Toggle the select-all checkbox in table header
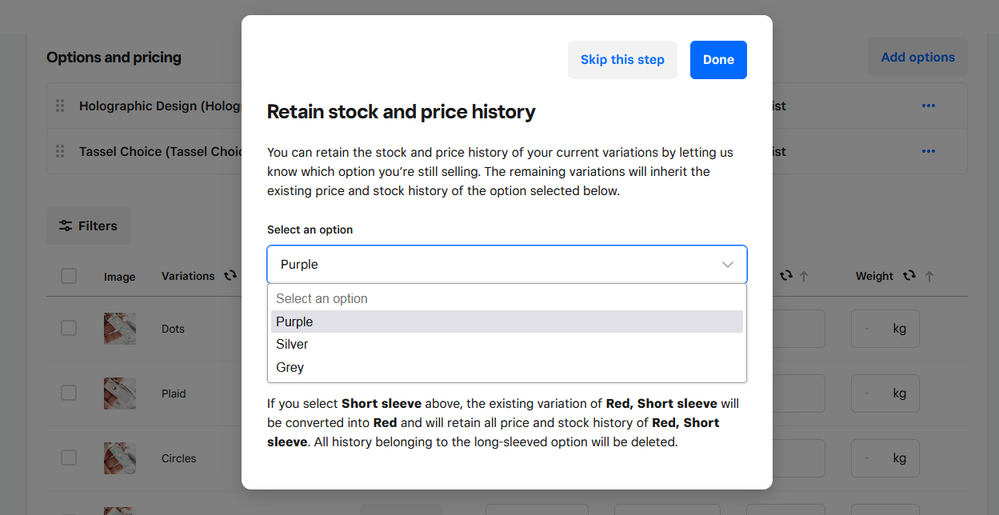Image resolution: width=999 pixels, height=515 pixels. 69,276
